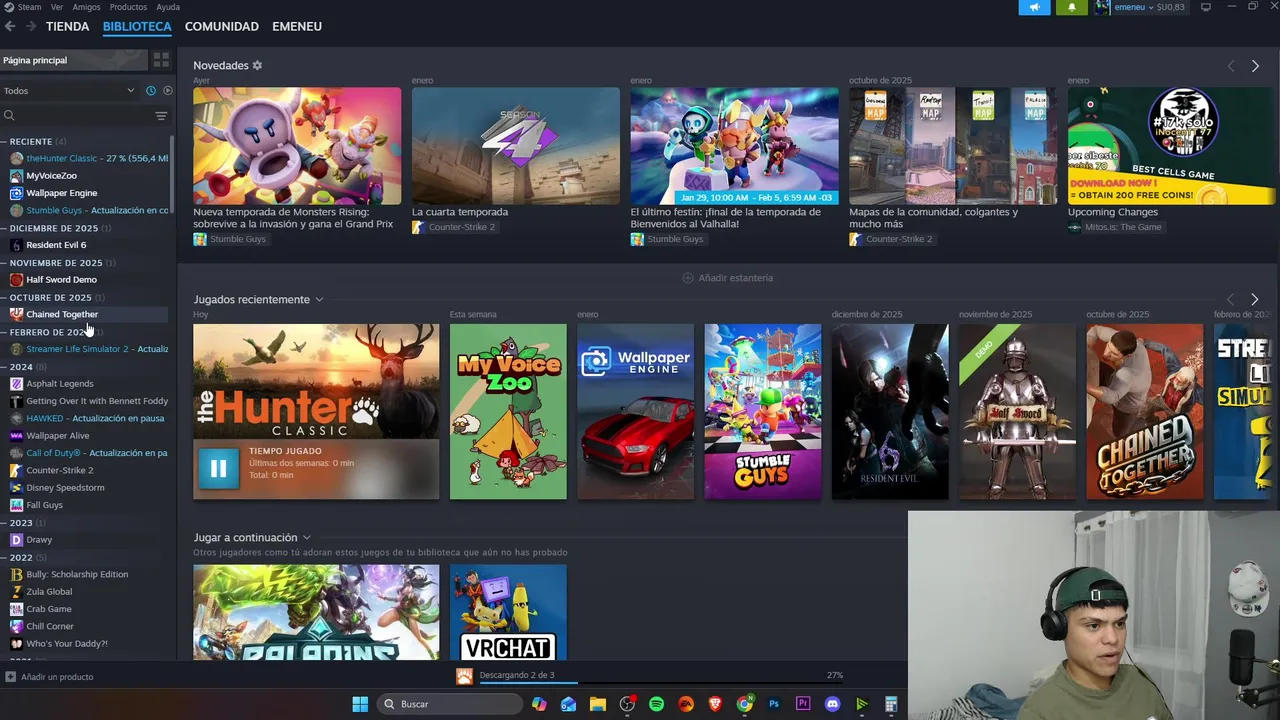
Task: Open Jugados recientemente shelf dropdown
Action: click(319, 300)
